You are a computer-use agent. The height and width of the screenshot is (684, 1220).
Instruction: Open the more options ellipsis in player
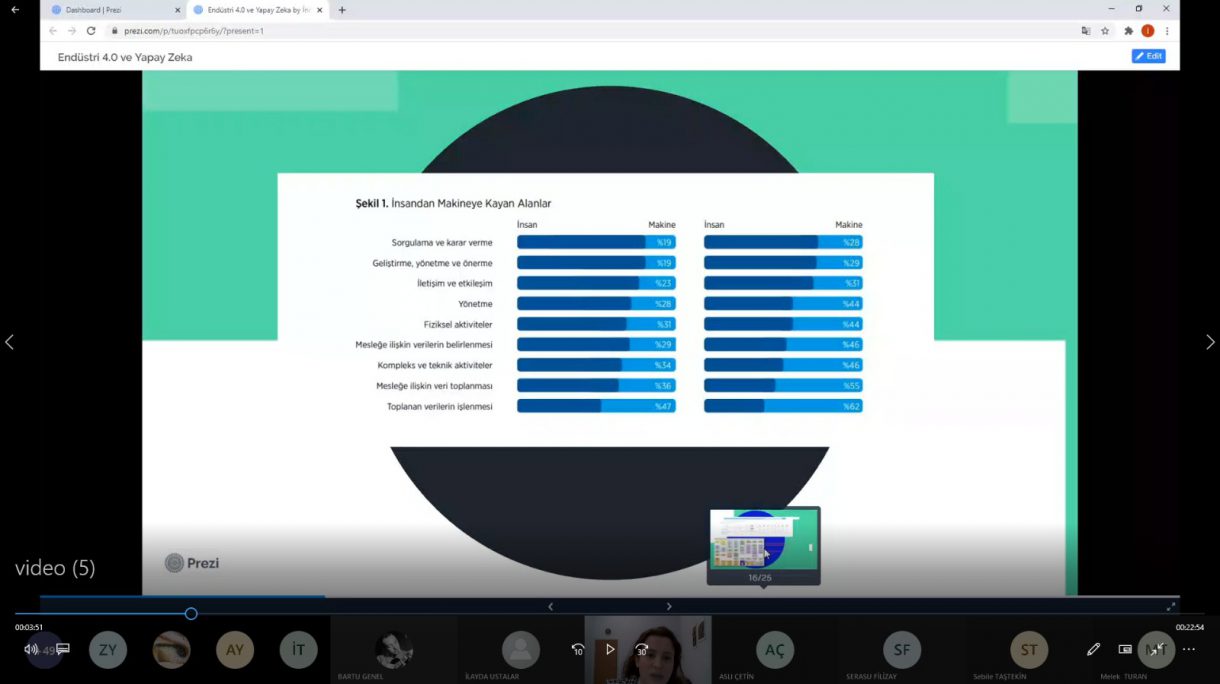(x=1189, y=649)
